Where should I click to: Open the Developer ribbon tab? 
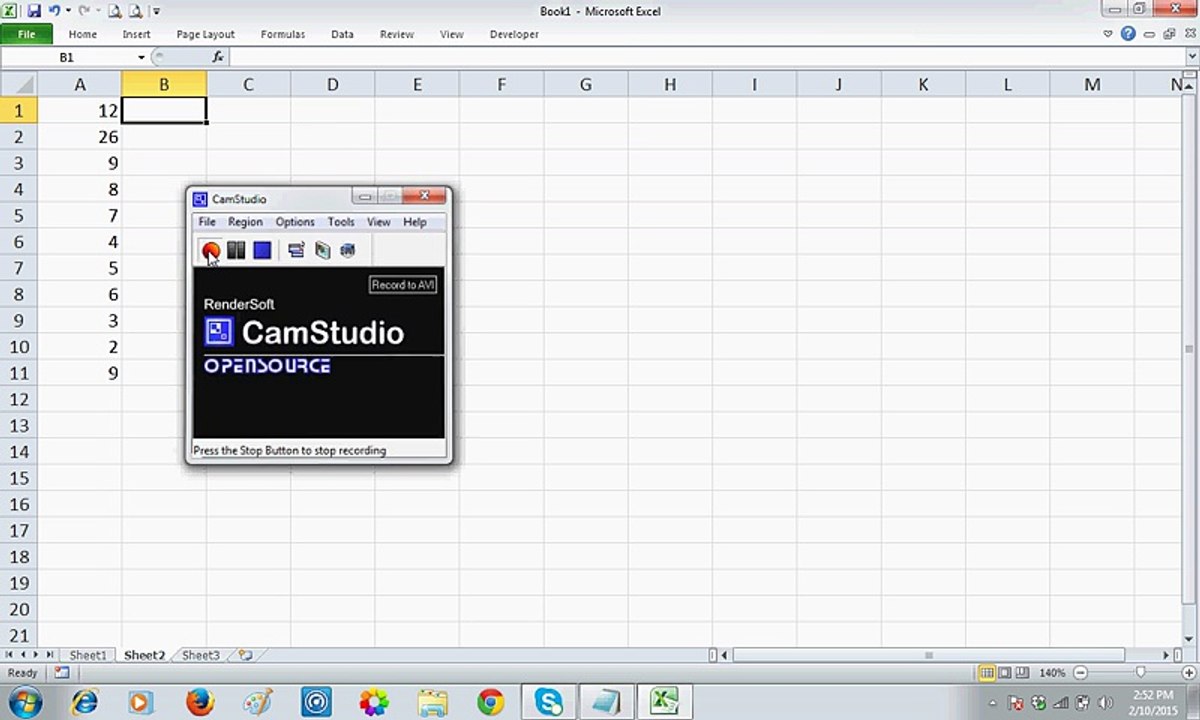tap(514, 34)
